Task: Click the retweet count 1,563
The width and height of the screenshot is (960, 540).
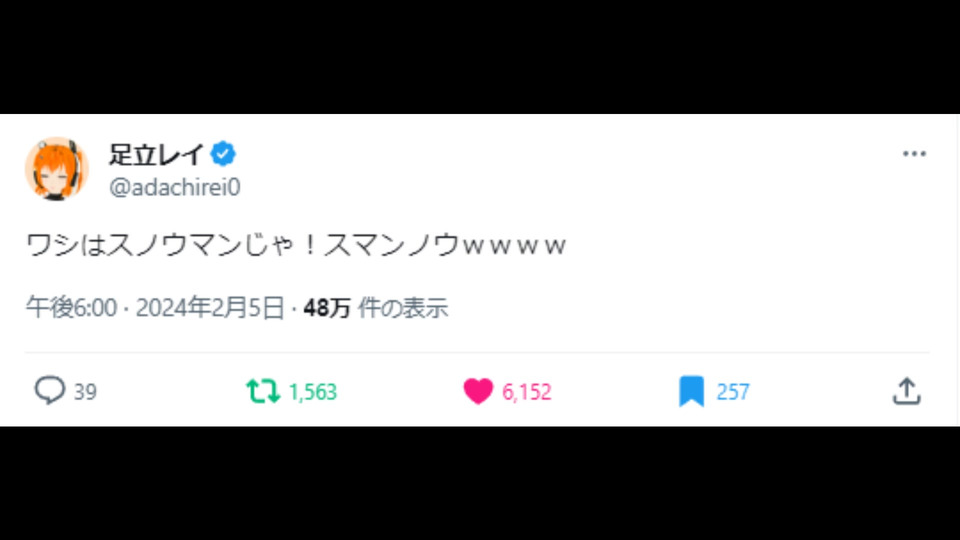Action: tap(313, 392)
